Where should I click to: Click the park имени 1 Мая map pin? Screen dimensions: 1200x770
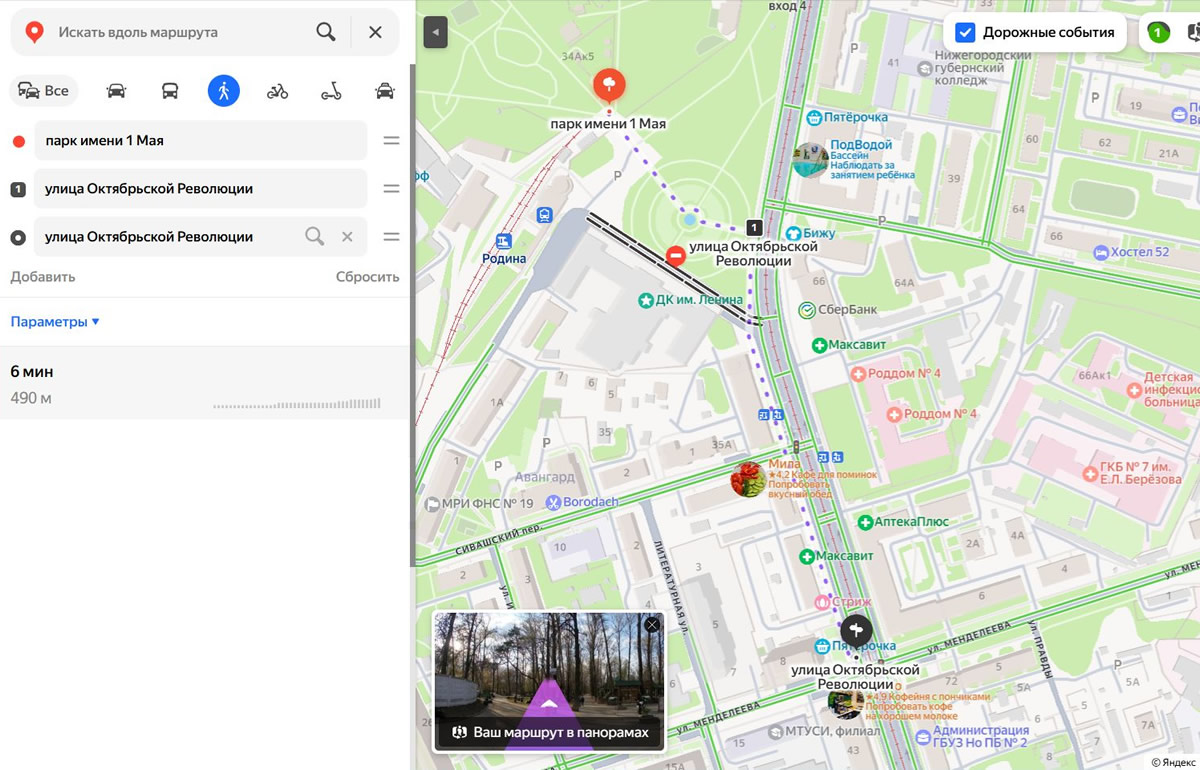(608, 85)
